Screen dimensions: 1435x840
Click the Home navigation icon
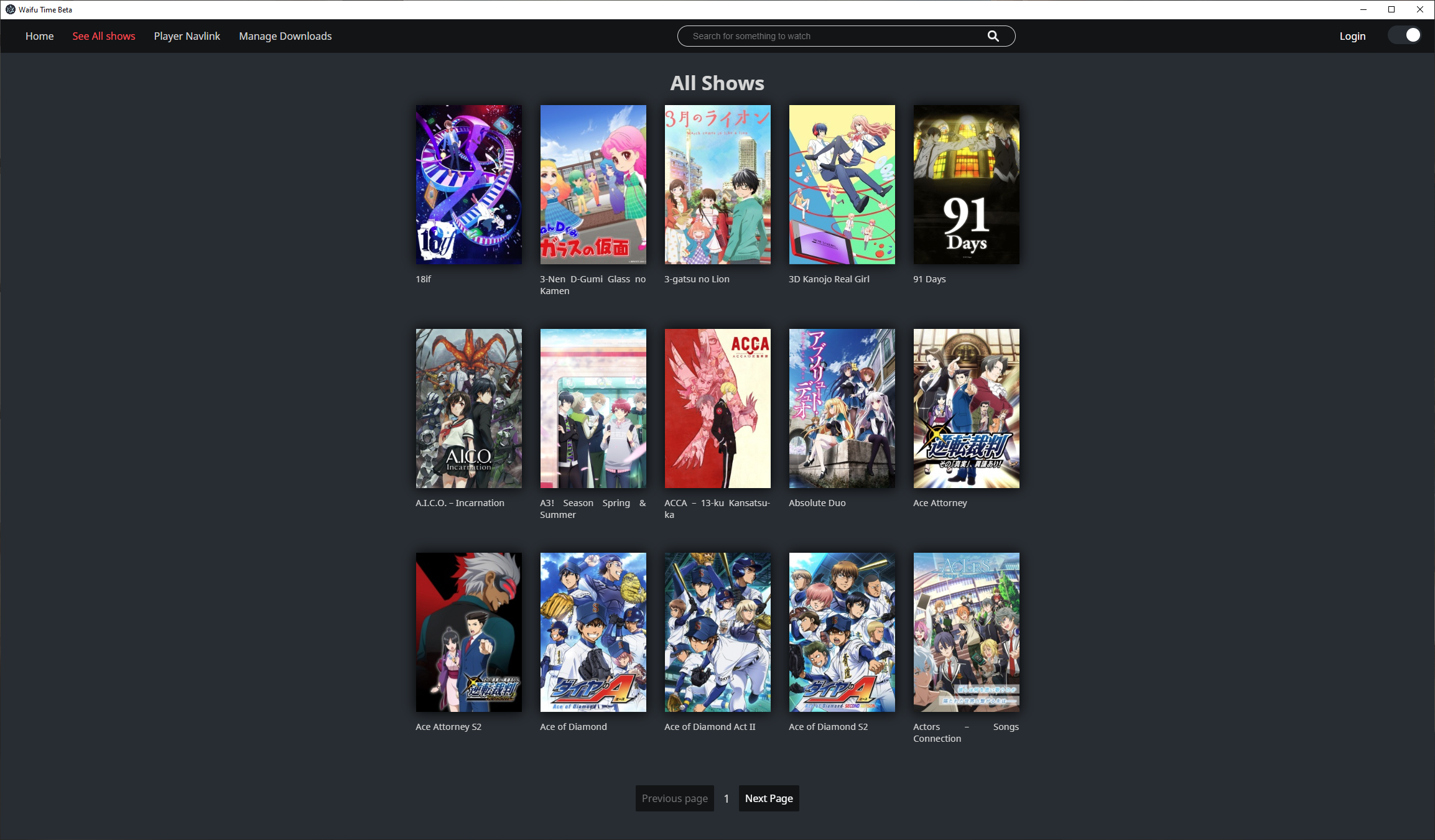coord(39,36)
